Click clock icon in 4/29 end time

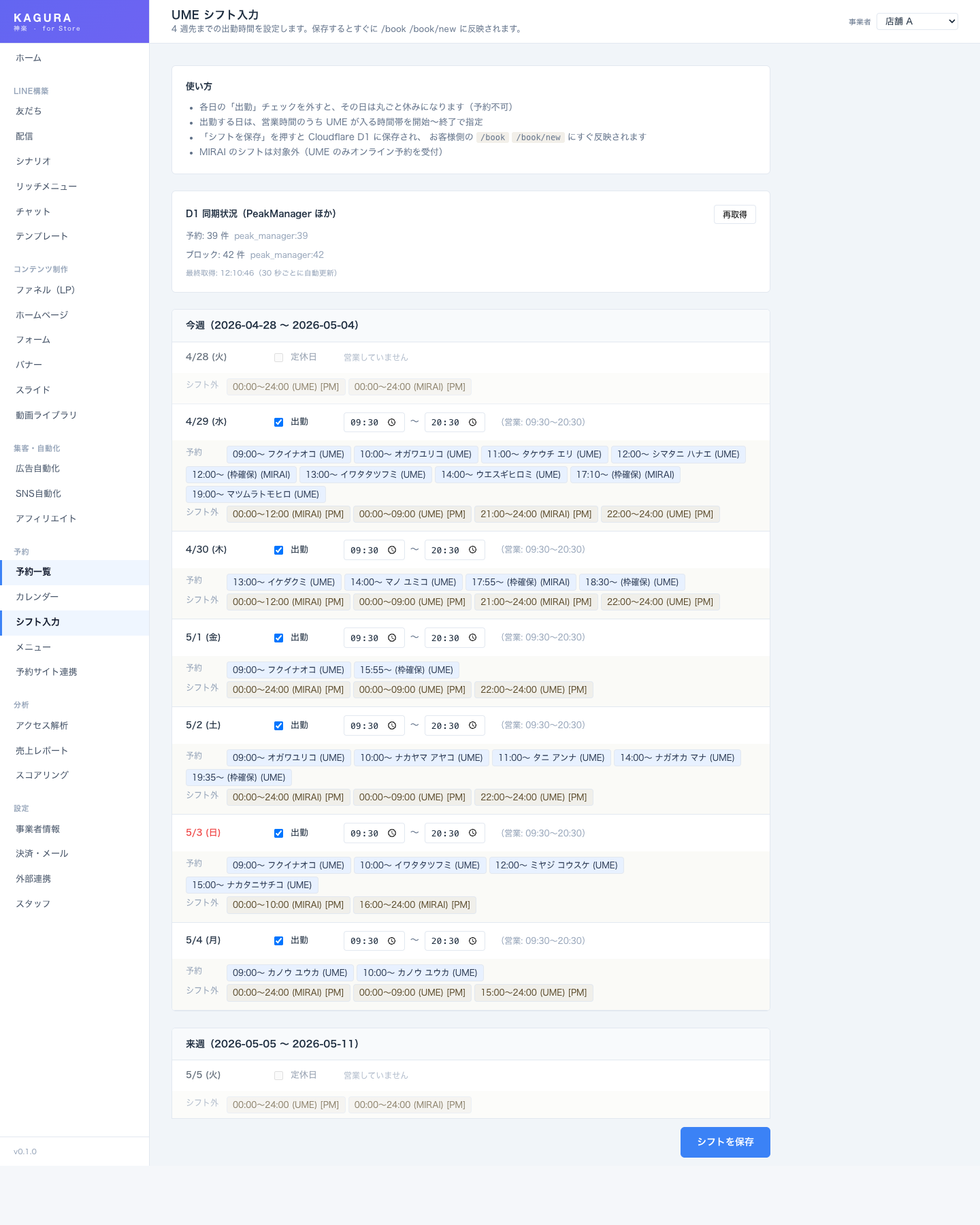pos(472,423)
